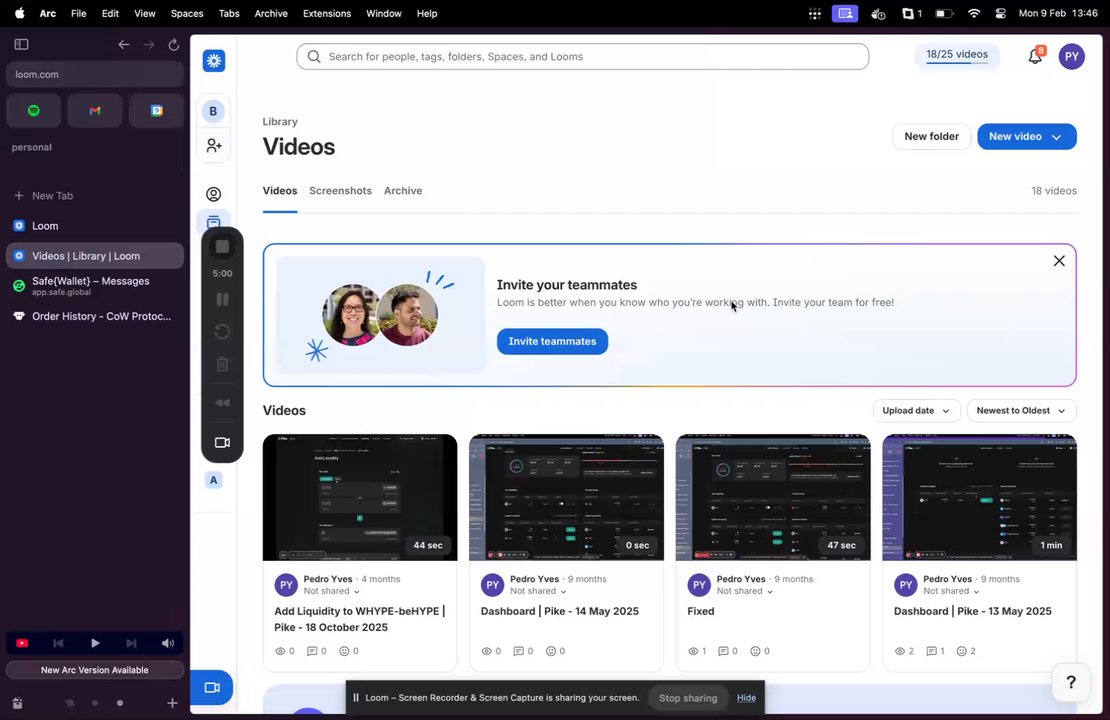Click the Wi-Fi icon in menu bar
Image resolution: width=1110 pixels, height=720 pixels.
974,13
